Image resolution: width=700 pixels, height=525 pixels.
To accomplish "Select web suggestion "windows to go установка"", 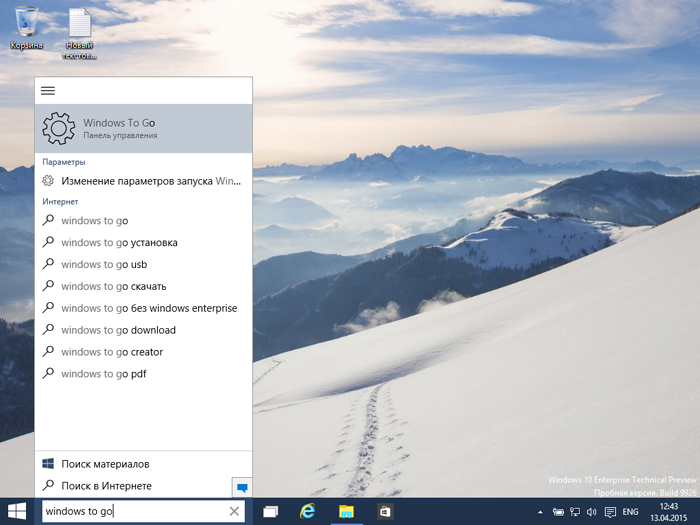I will coord(143,242).
